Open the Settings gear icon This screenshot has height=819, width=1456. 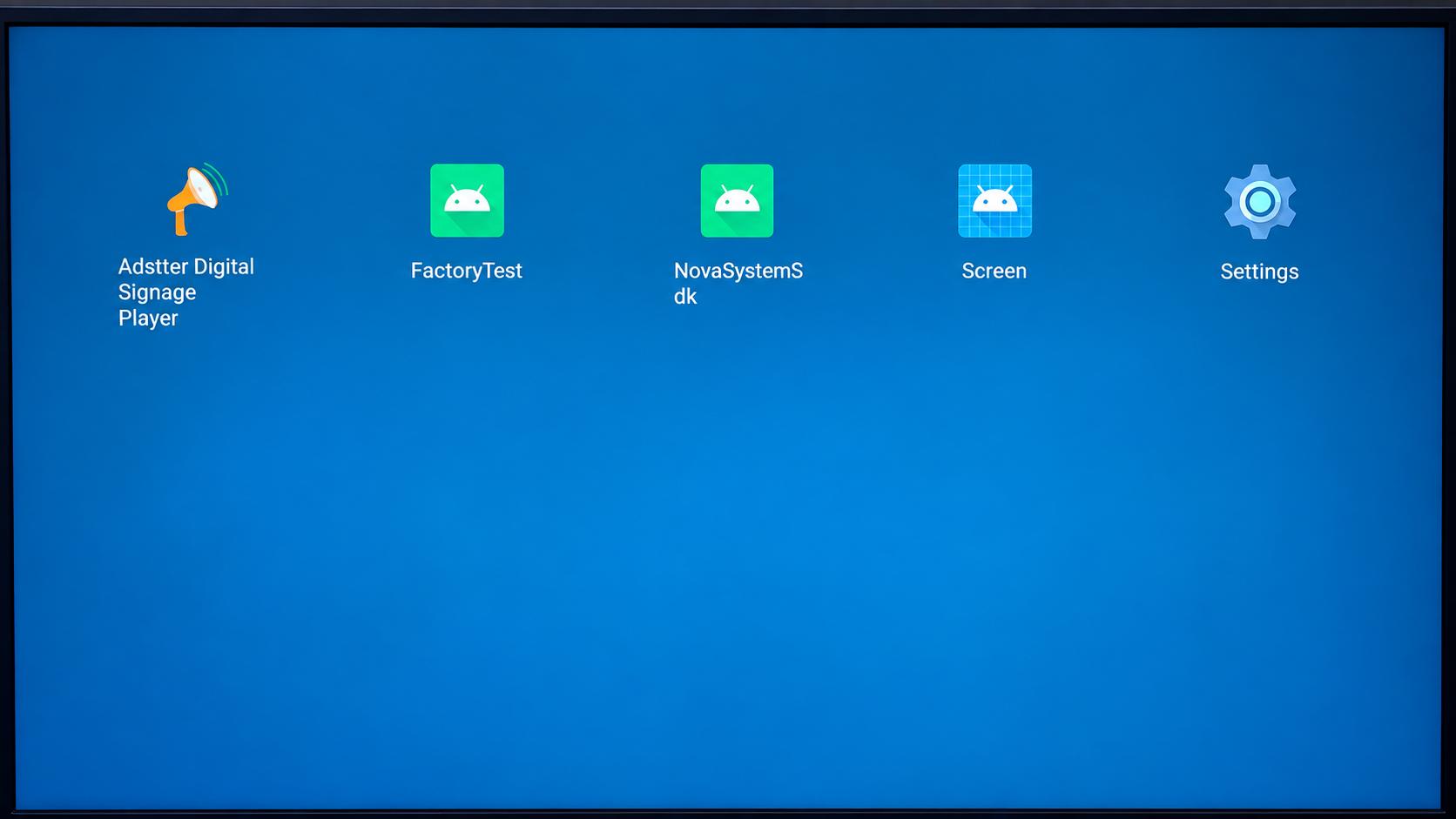(1260, 201)
